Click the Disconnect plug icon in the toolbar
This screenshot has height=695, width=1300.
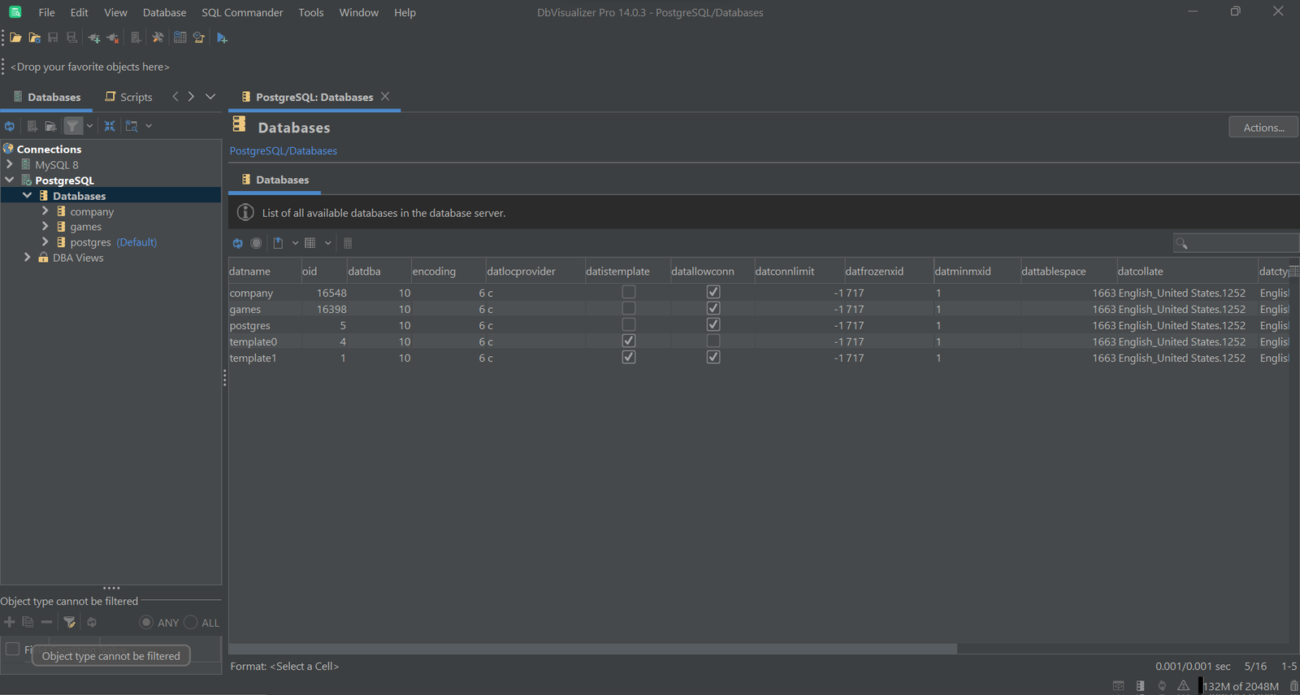tap(112, 37)
